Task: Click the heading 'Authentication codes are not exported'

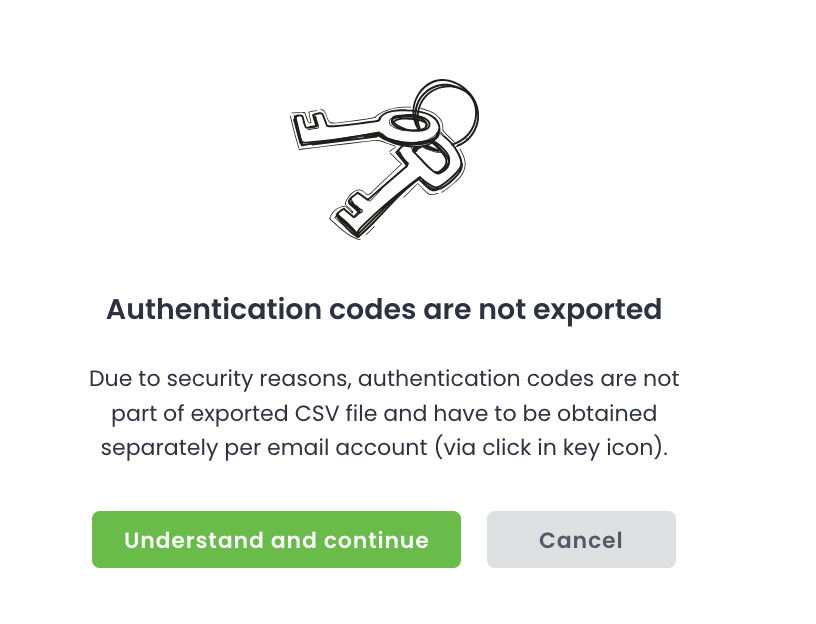Action: point(384,309)
